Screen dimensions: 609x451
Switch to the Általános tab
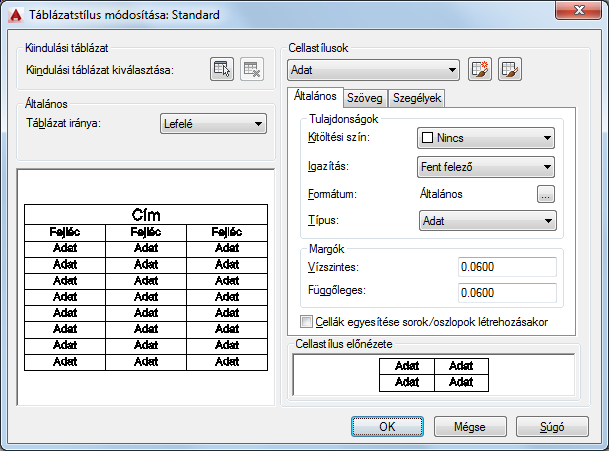click(x=315, y=96)
